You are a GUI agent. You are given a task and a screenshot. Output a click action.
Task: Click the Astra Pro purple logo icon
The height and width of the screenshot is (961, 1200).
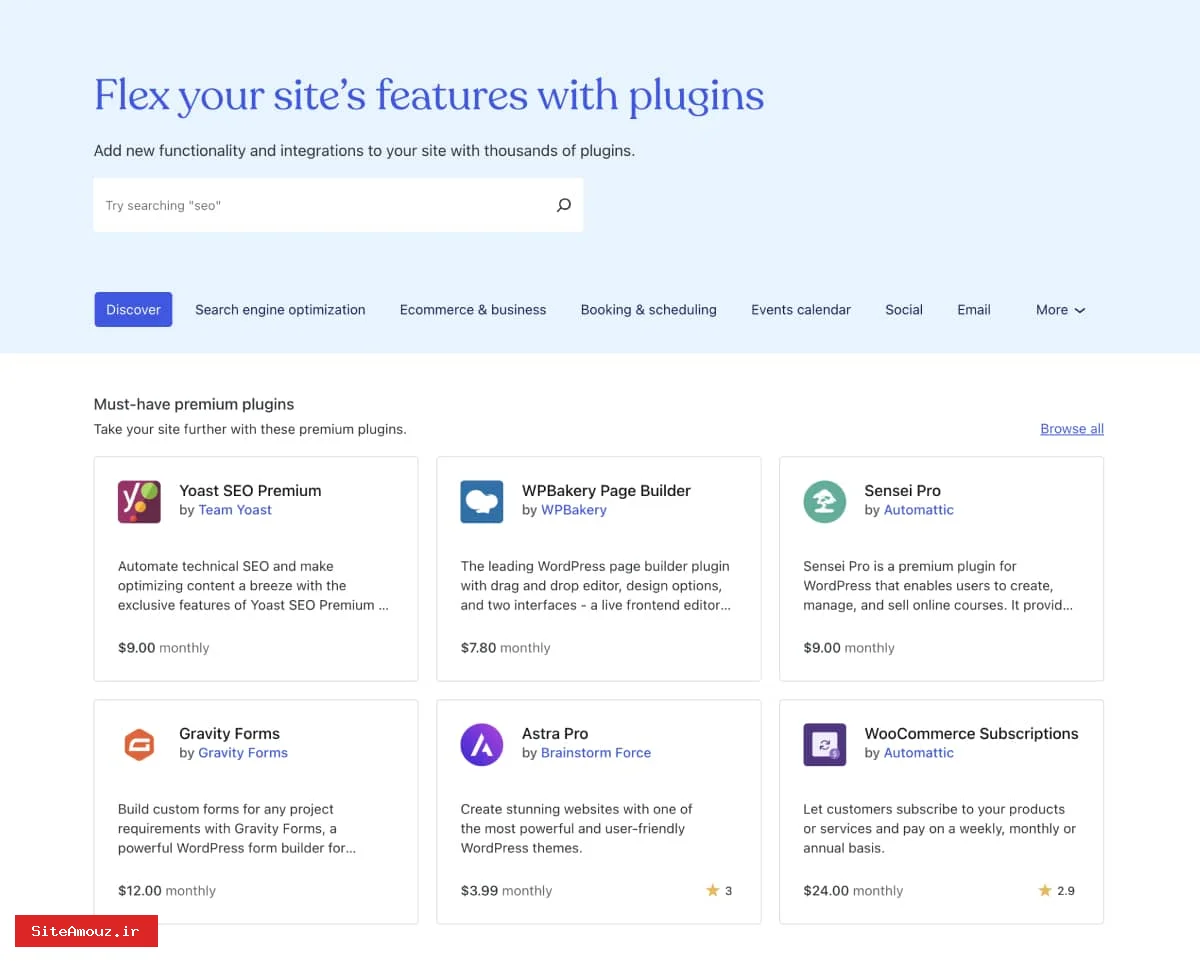click(x=482, y=744)
